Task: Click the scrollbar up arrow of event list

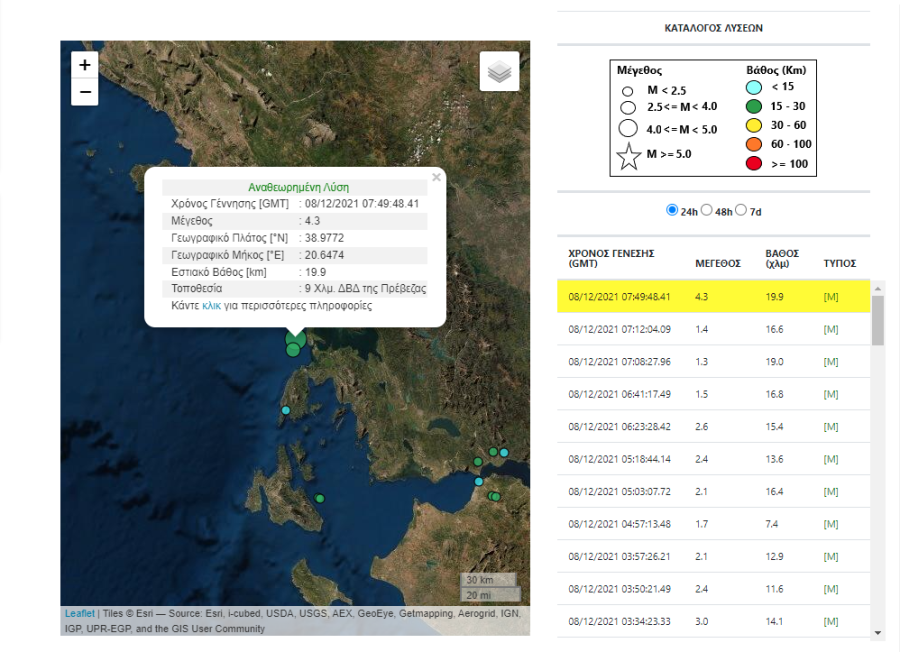Action: 878,289
